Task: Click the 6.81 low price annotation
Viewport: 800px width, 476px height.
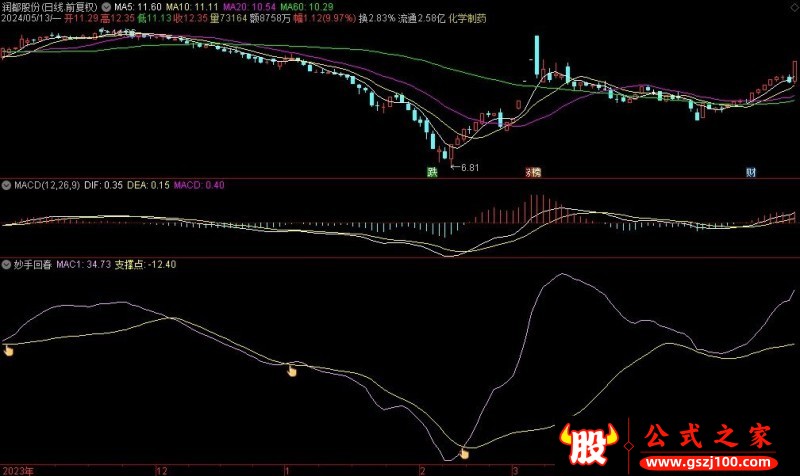Action: 469,167
